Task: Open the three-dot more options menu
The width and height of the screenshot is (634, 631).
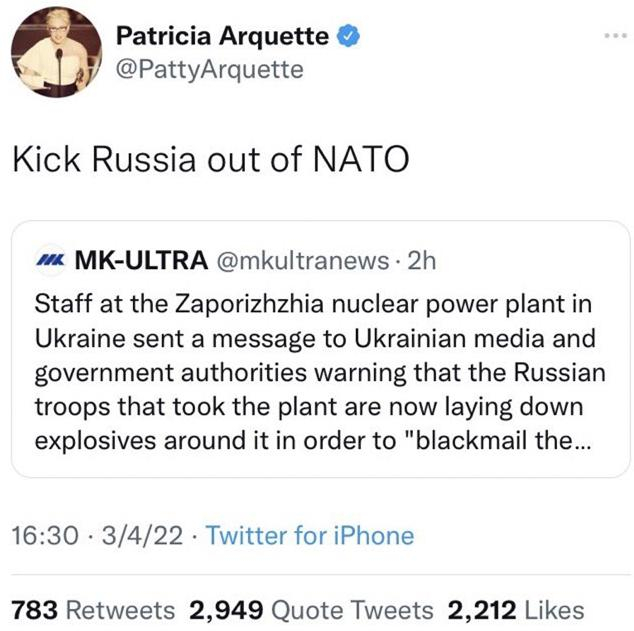Action: 610,36
